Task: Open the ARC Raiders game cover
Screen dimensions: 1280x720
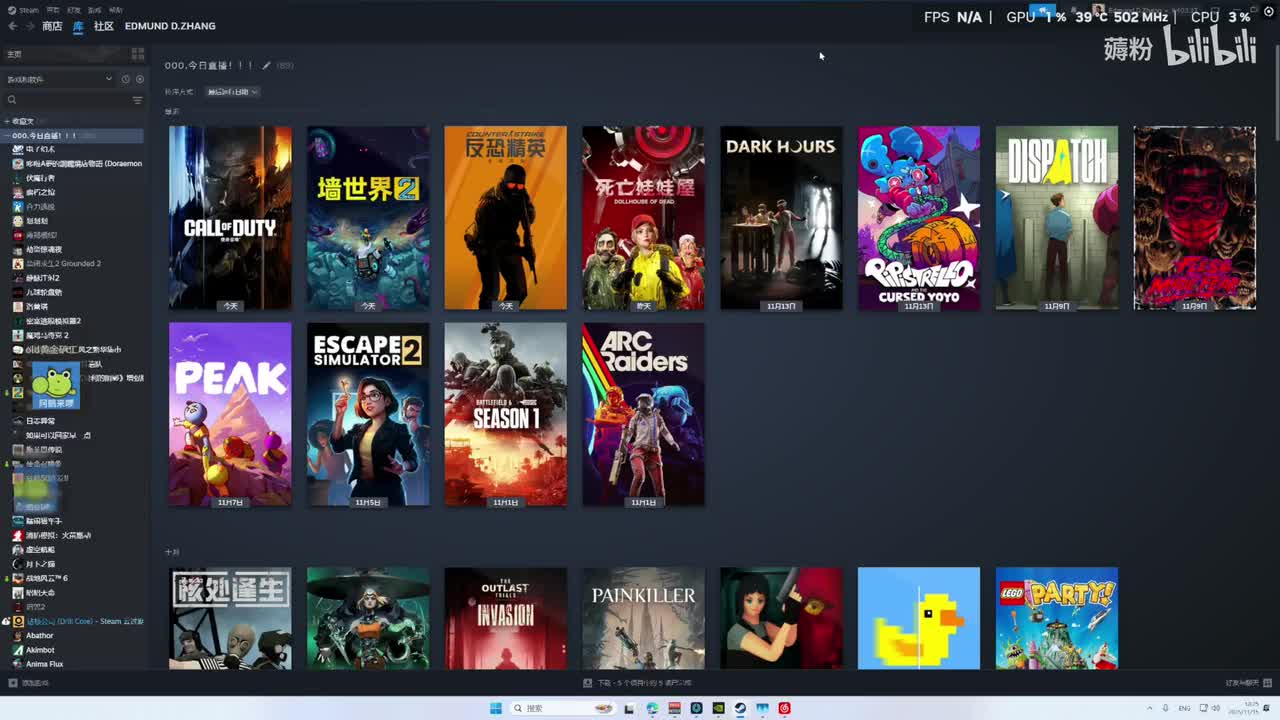Action: click(x=643, y=414)
